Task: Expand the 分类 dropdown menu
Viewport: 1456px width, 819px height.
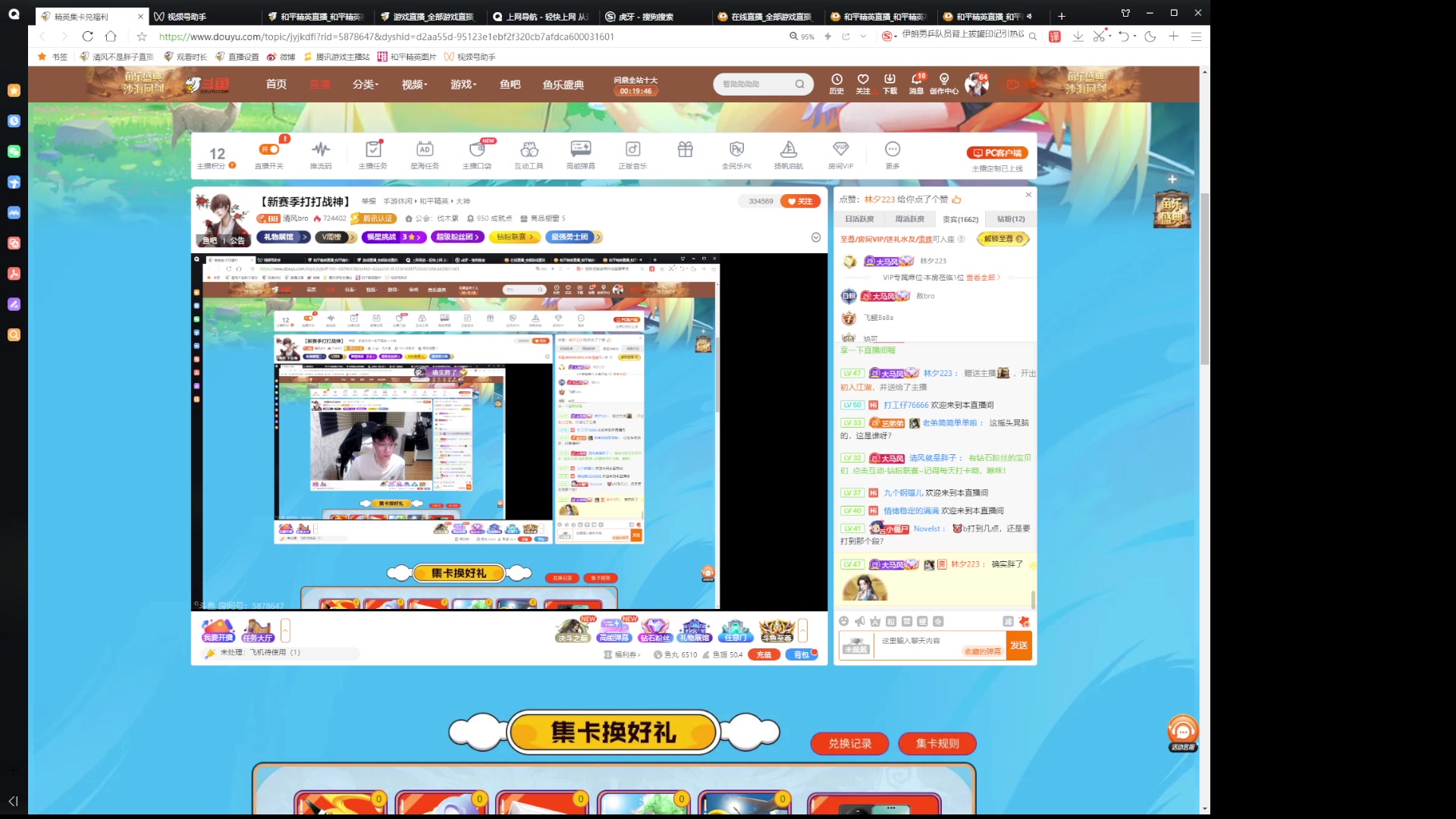Action: coord(366,84)
